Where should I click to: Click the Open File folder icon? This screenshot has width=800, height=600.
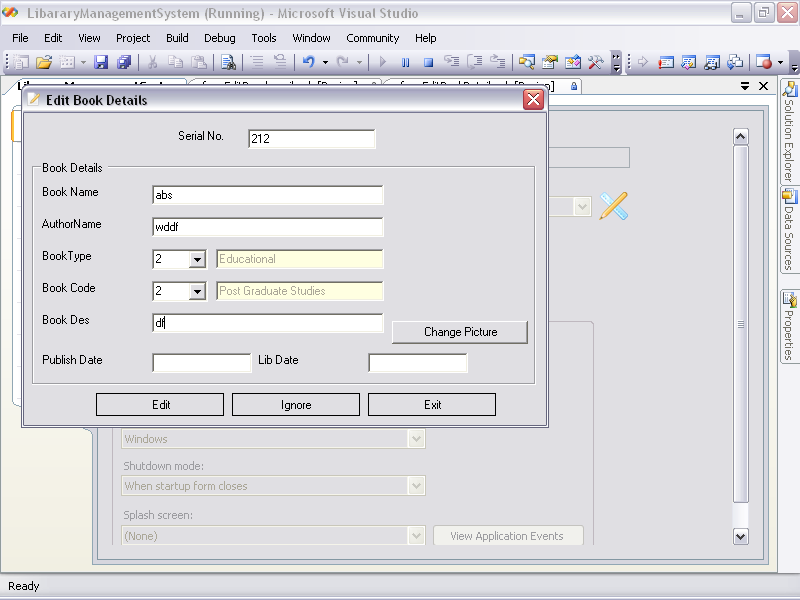(x=44, y=62)
